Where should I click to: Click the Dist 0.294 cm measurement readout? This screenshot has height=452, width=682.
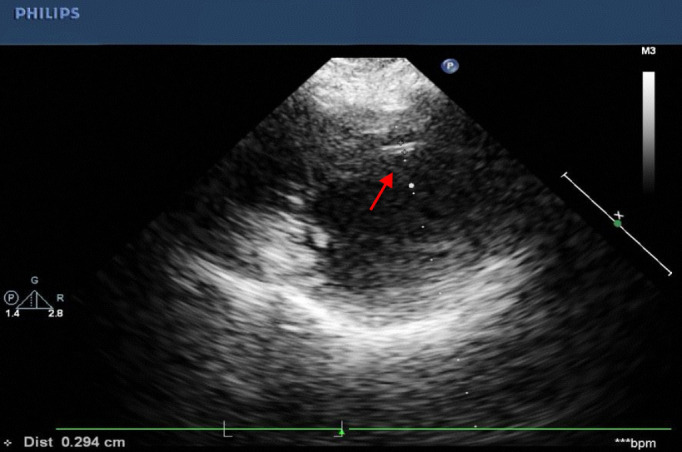tap(74, 442)
